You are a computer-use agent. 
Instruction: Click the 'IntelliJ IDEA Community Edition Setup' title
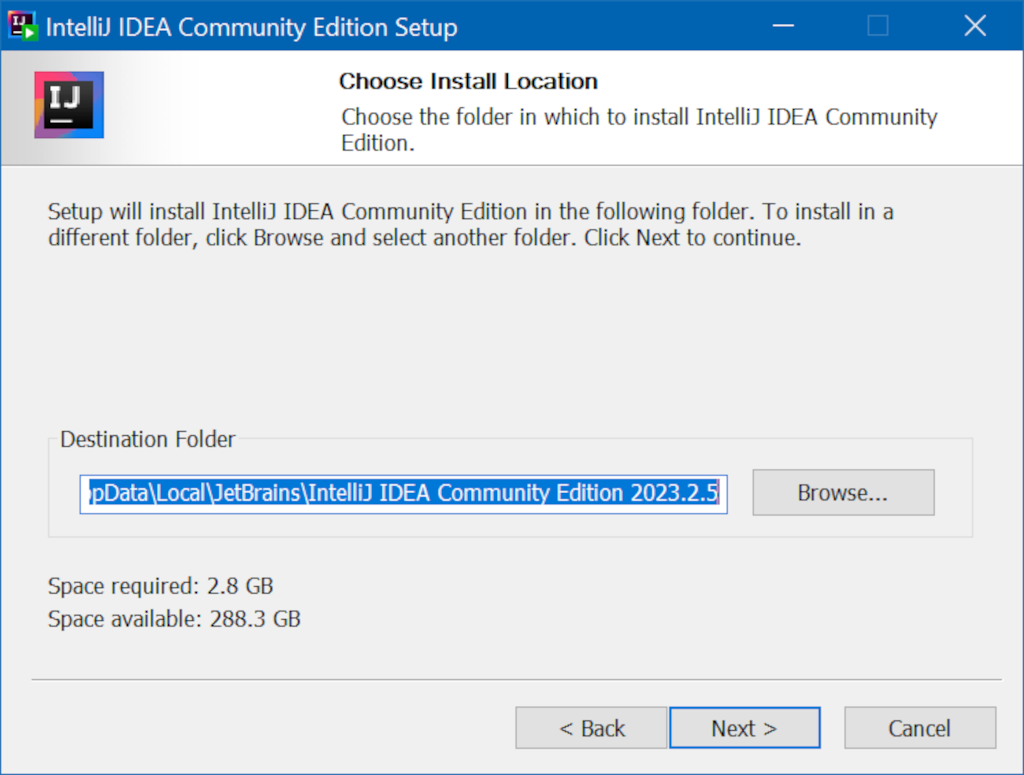tap(251, 27)
